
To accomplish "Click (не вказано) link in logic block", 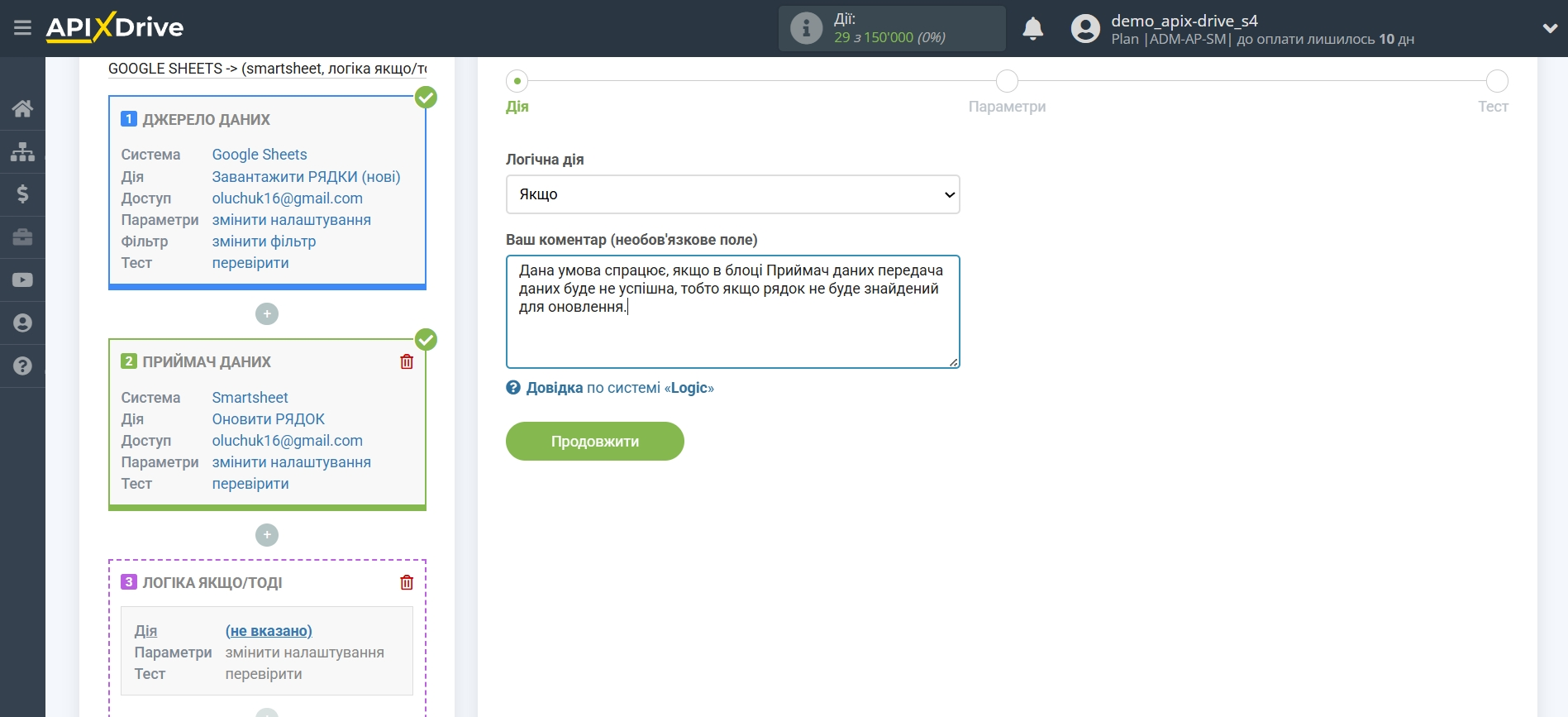I will 269,631.
